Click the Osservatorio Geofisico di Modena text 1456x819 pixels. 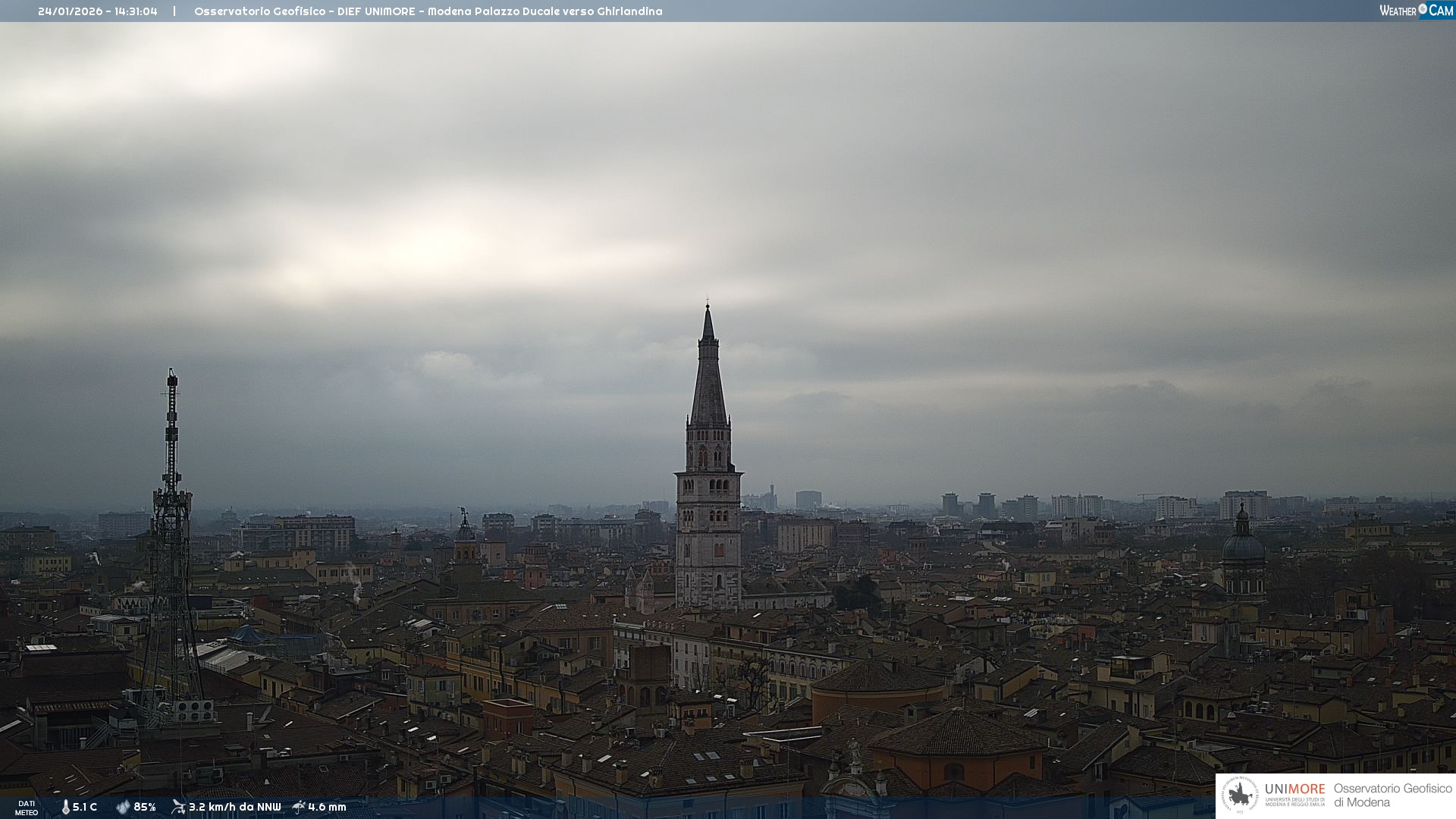(x=1392, y=795)
